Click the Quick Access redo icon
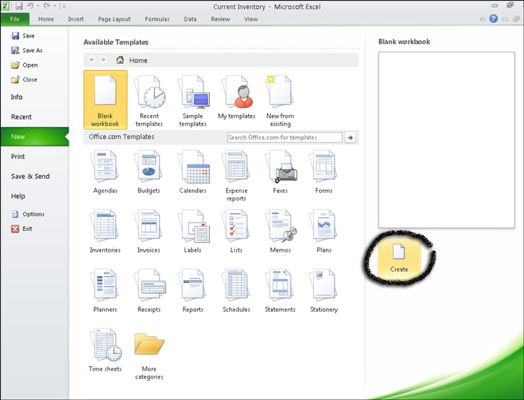 pos(46,6)
